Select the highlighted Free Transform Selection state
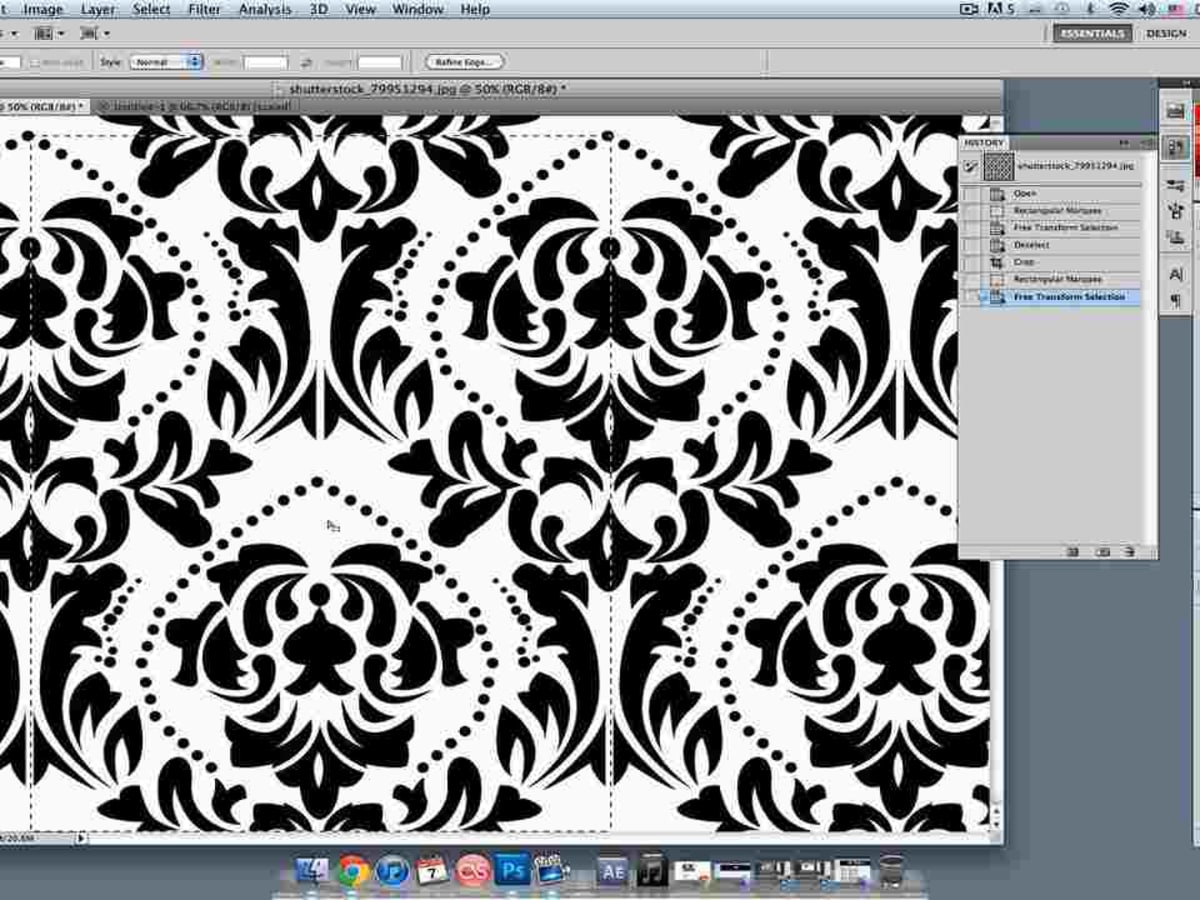Viewport: 1200px width, 900px height. tap(1061, 297)
